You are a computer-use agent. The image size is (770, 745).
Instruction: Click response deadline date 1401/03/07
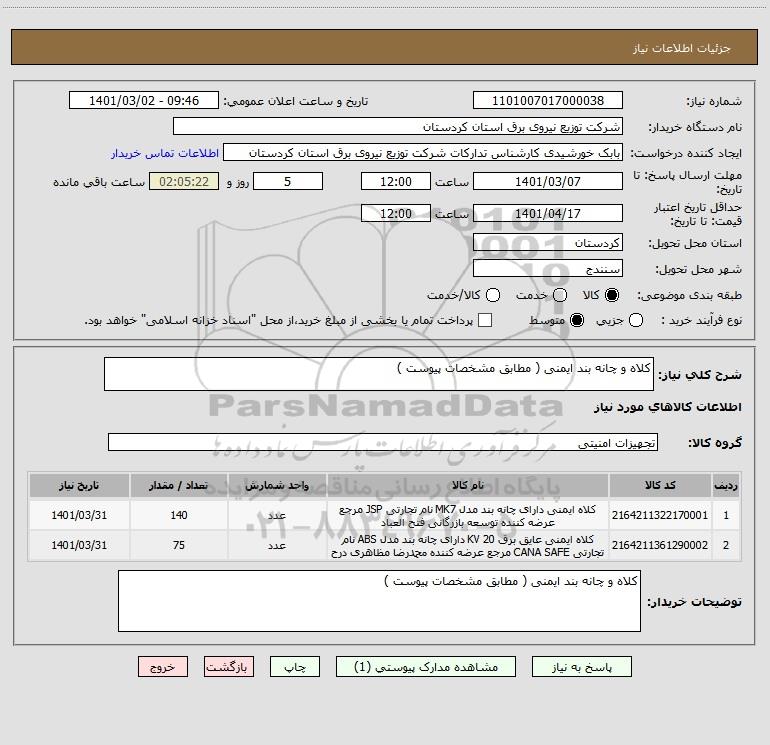tap(548, 181)
